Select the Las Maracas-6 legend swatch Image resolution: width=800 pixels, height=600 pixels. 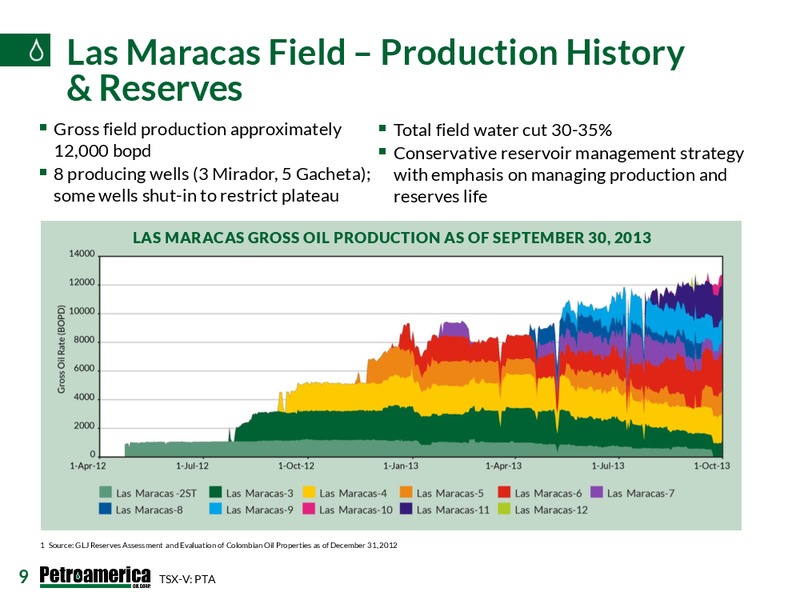pos(504,492)
